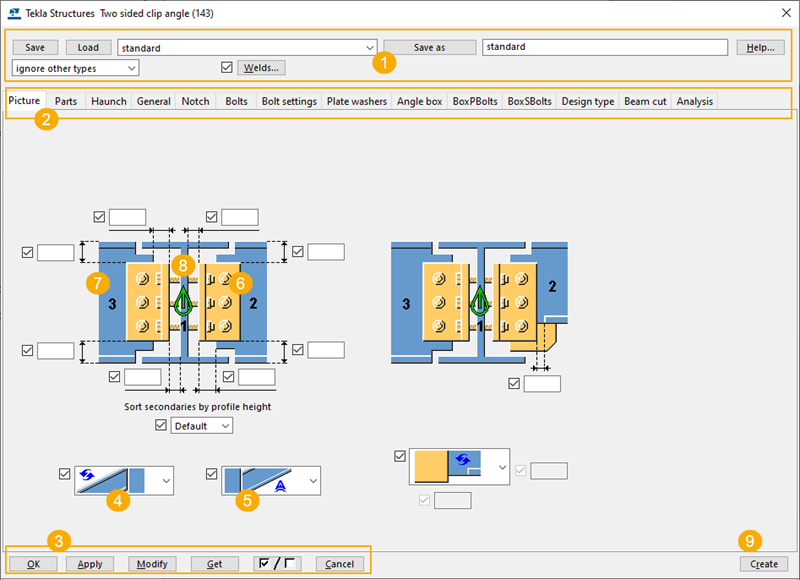Open the Notch tab
Screen dimensions: 800x580
click(195, 101)
